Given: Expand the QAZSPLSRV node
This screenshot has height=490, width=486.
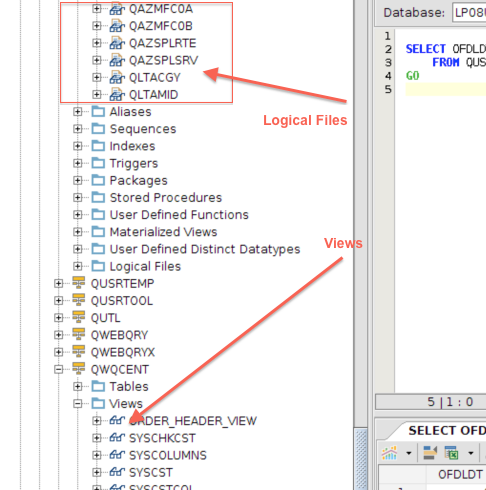Looking at the screenshot, I should pos(97,60).
